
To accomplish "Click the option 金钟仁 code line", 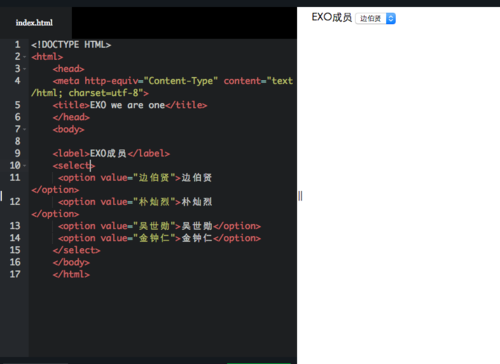I will pos(159,238).
